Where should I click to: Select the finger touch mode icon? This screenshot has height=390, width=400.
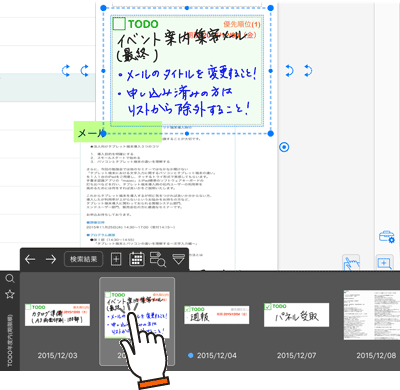tap(351, 263)
